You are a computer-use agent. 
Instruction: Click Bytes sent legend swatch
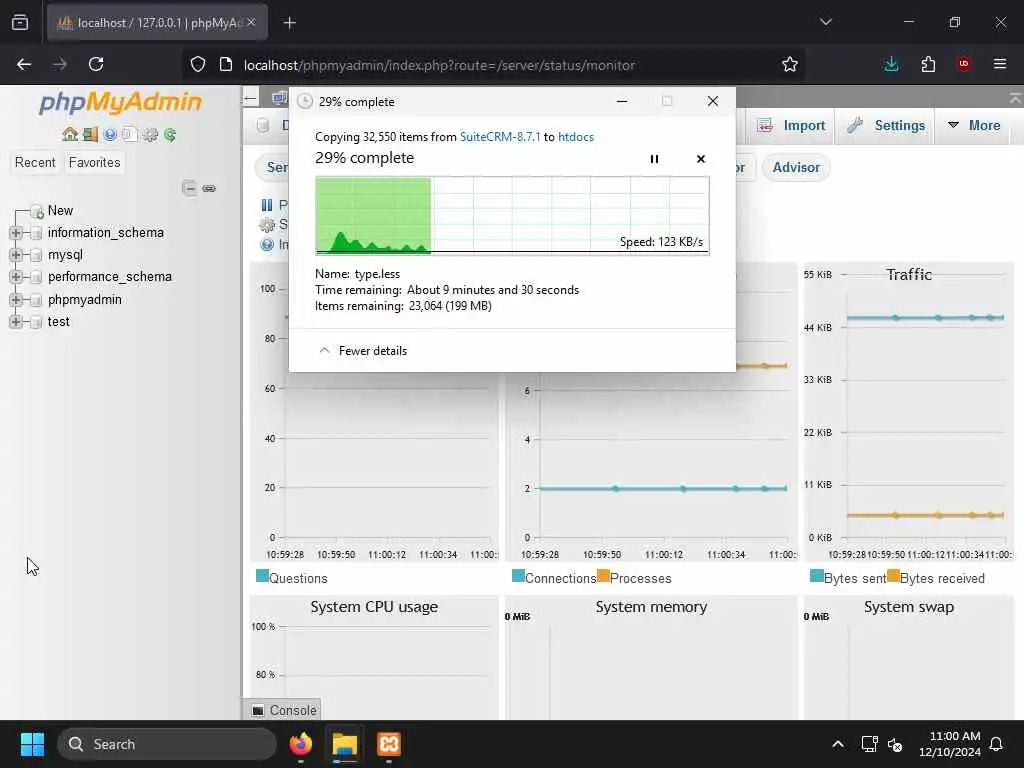(x=816, y=575)
